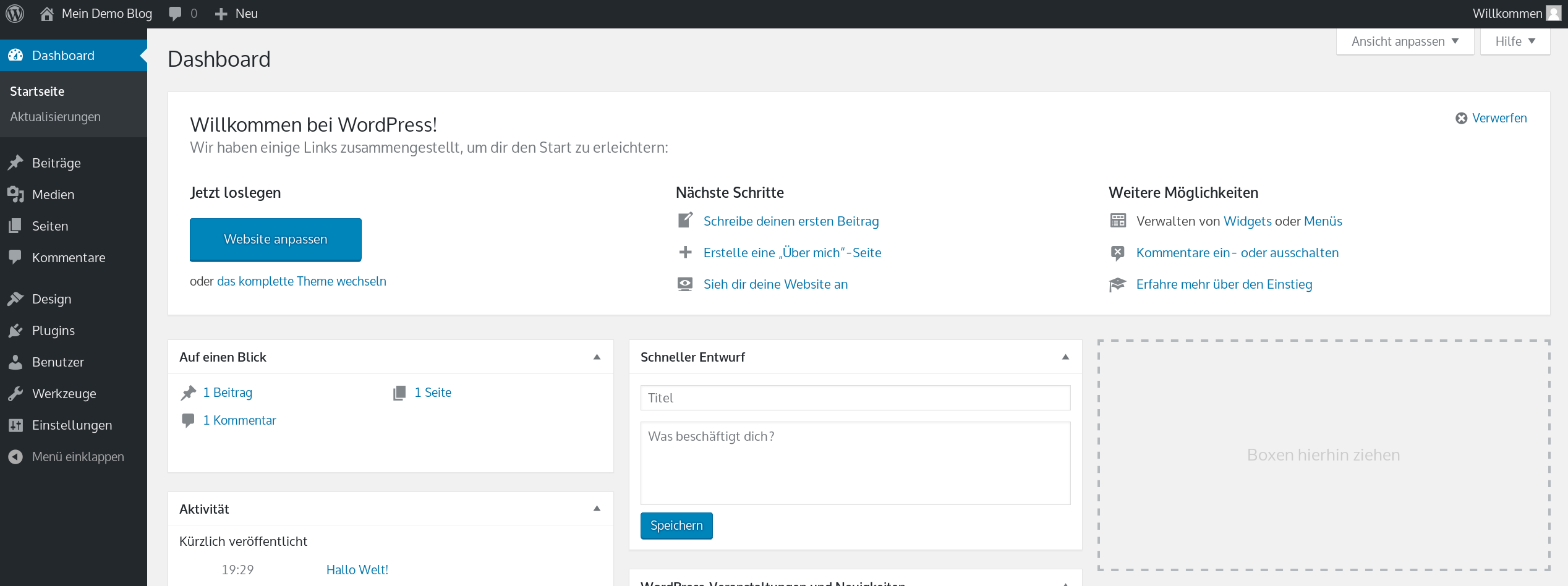Click the Kommentare speech bubble icon
This screenshot has width=1568, height=586.
(x=15, y=257)
